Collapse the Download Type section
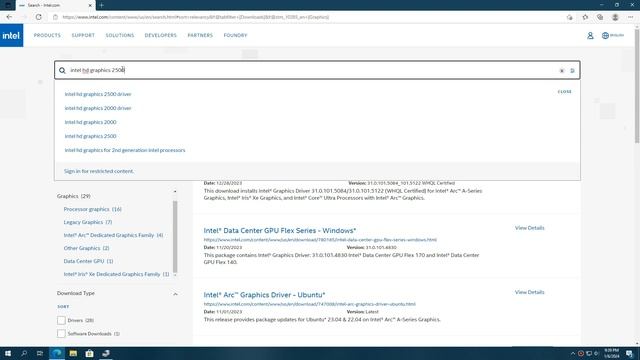Image resolution: width=640 pixels, height=360 pixels. pos(175,294)
